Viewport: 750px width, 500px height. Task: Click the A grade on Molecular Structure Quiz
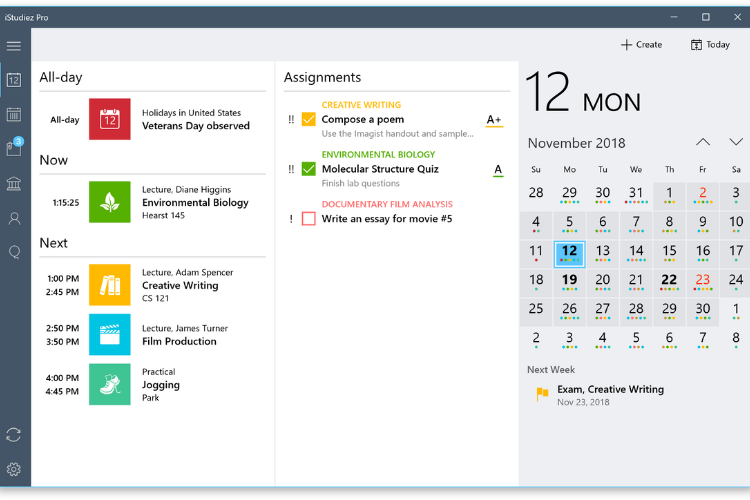(498, 170)
